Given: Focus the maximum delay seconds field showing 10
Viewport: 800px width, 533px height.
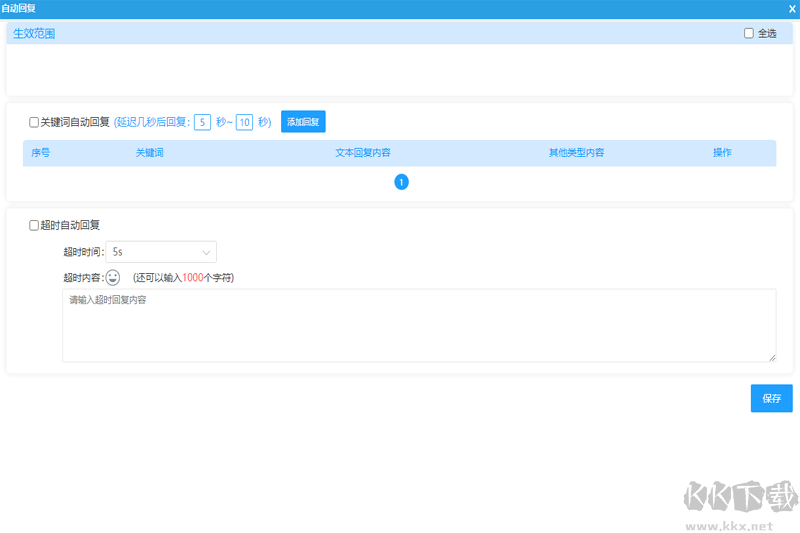Looking at the screenshot, I should click(x=244, y=122).
